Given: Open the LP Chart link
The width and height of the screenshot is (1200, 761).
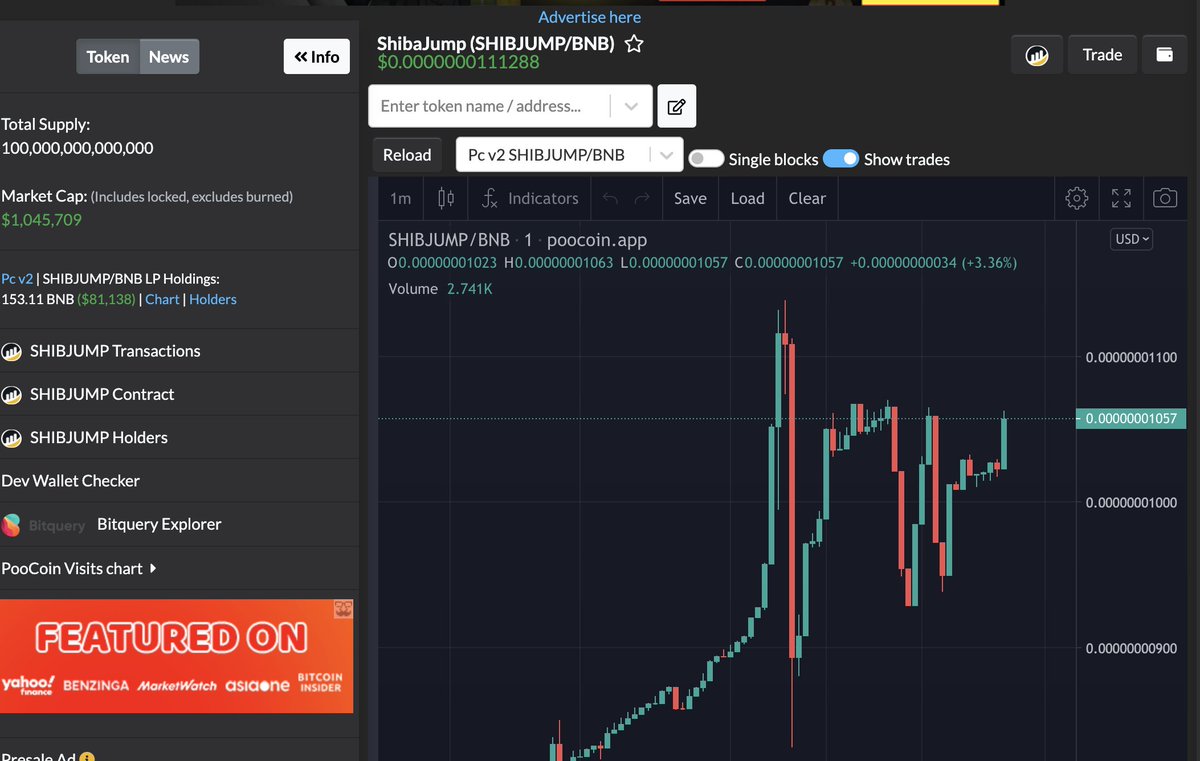Looking at the screenshot, I should (162, 299).
